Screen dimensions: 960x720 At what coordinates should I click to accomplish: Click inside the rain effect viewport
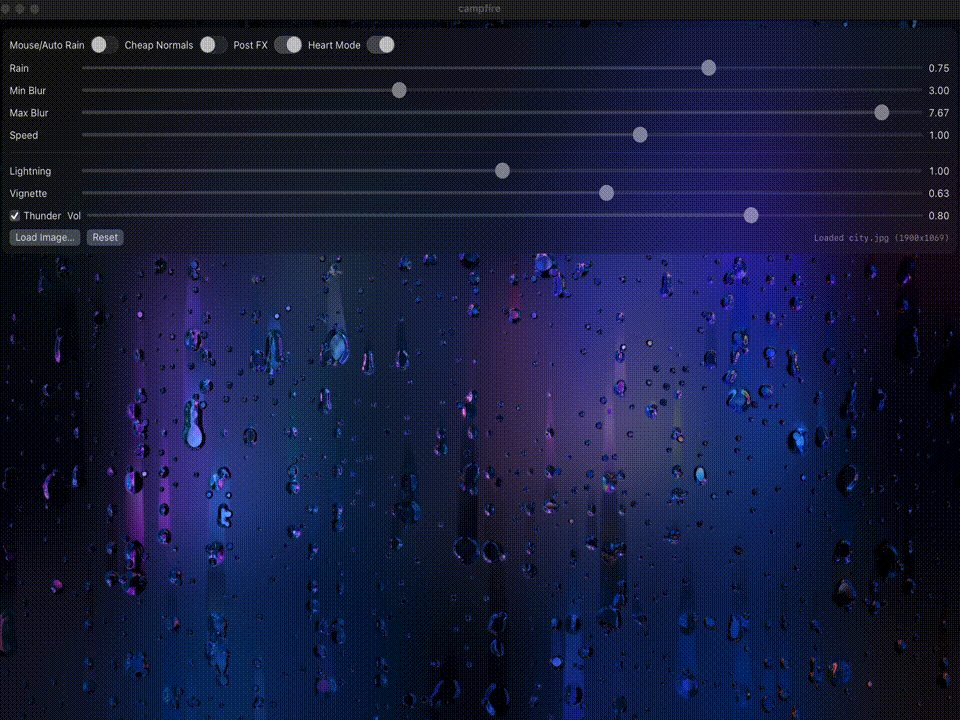480,480
